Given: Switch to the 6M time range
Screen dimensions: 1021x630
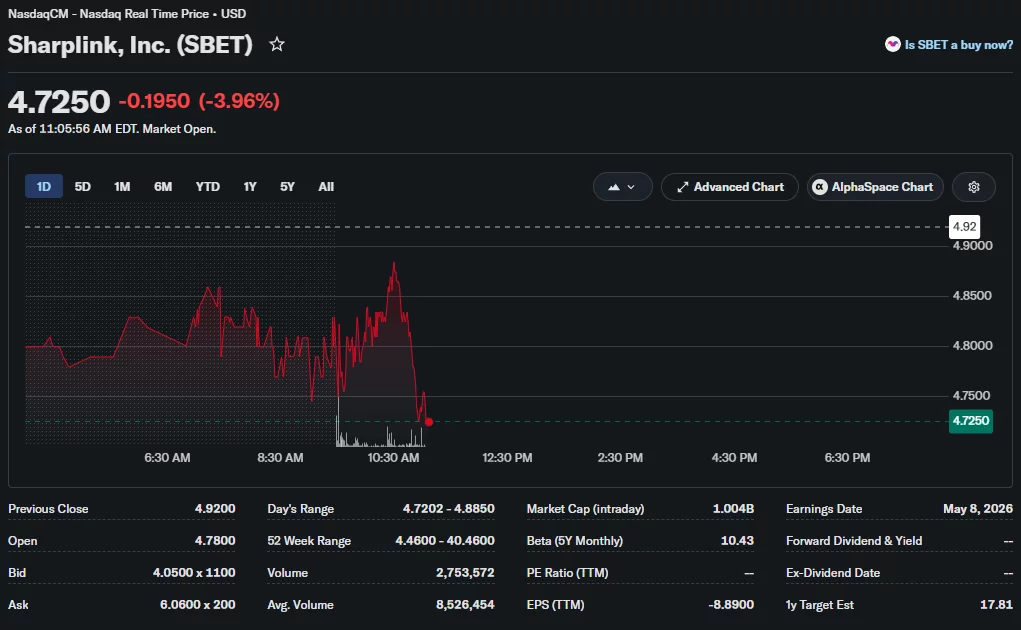Looking at the screenshot, I should pos(163,187).
